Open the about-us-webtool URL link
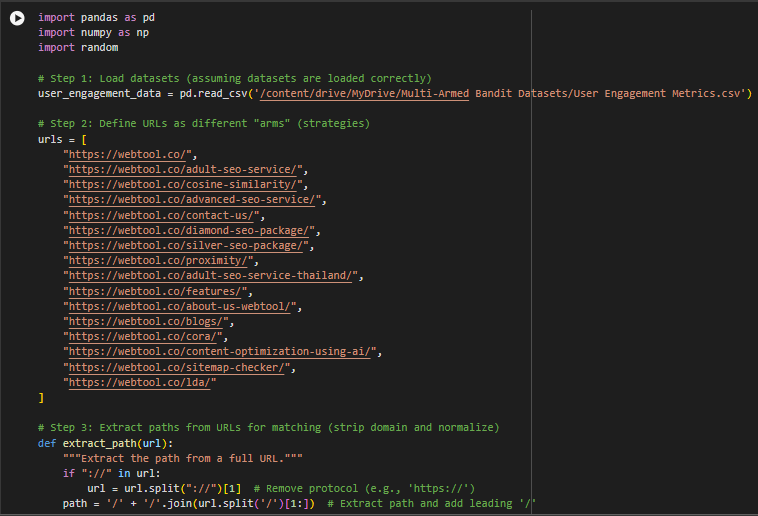The image size is (758, 516). pos(180,306)
